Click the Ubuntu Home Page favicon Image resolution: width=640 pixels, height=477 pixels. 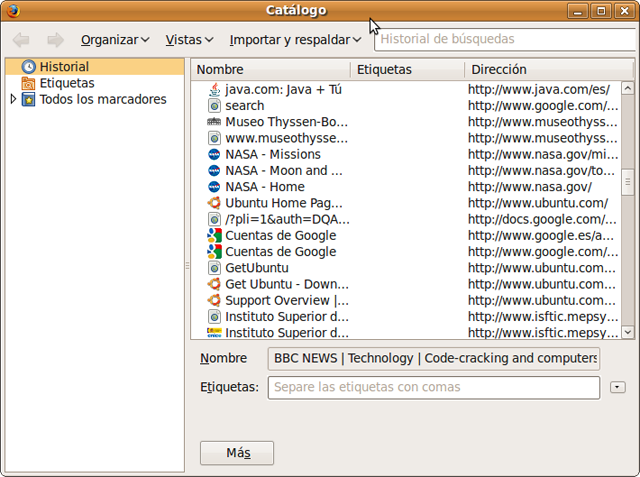(214, 203)
